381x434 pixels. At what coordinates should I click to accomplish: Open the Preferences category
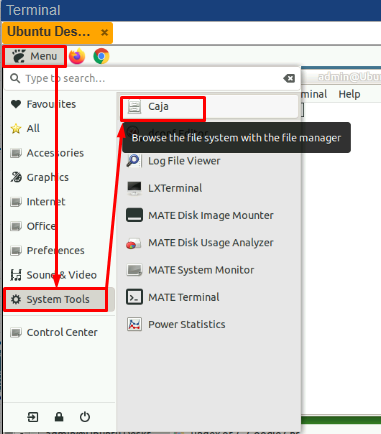(59, 250)
